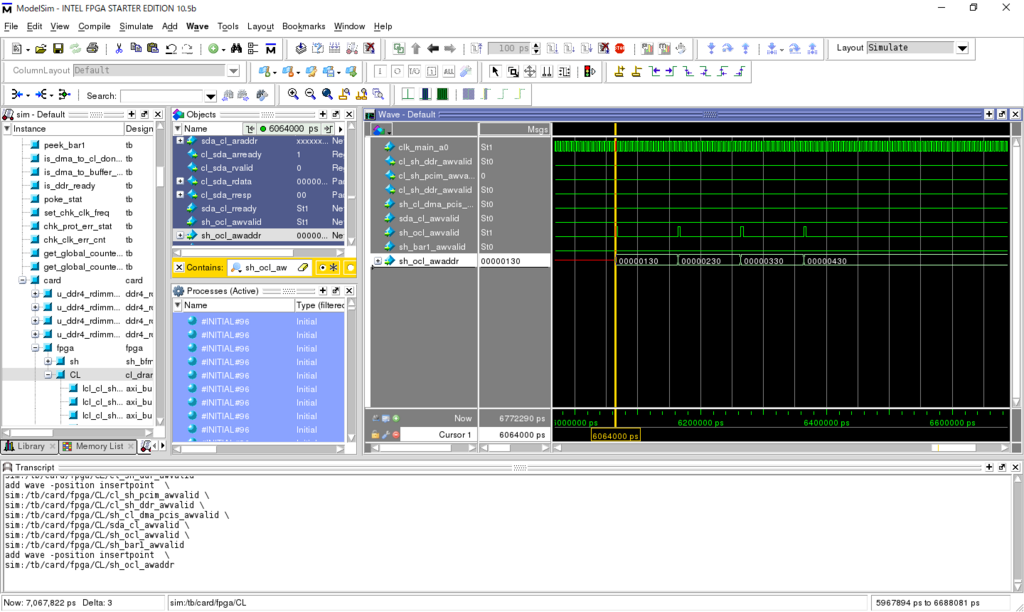The height and width of the screenshot is (612, 1024).
Task: Select sh_ocl_awvalid in the Wave list
Action: 428,233
